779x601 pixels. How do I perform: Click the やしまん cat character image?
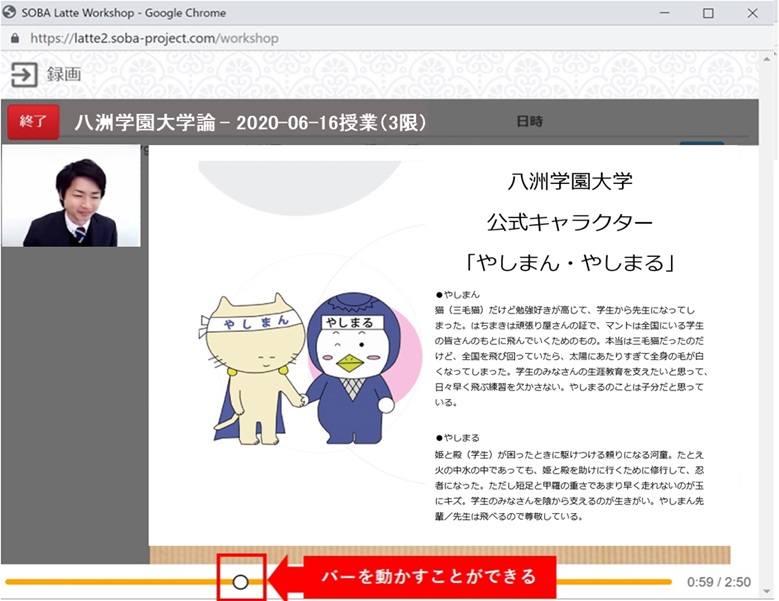point(252,369)
